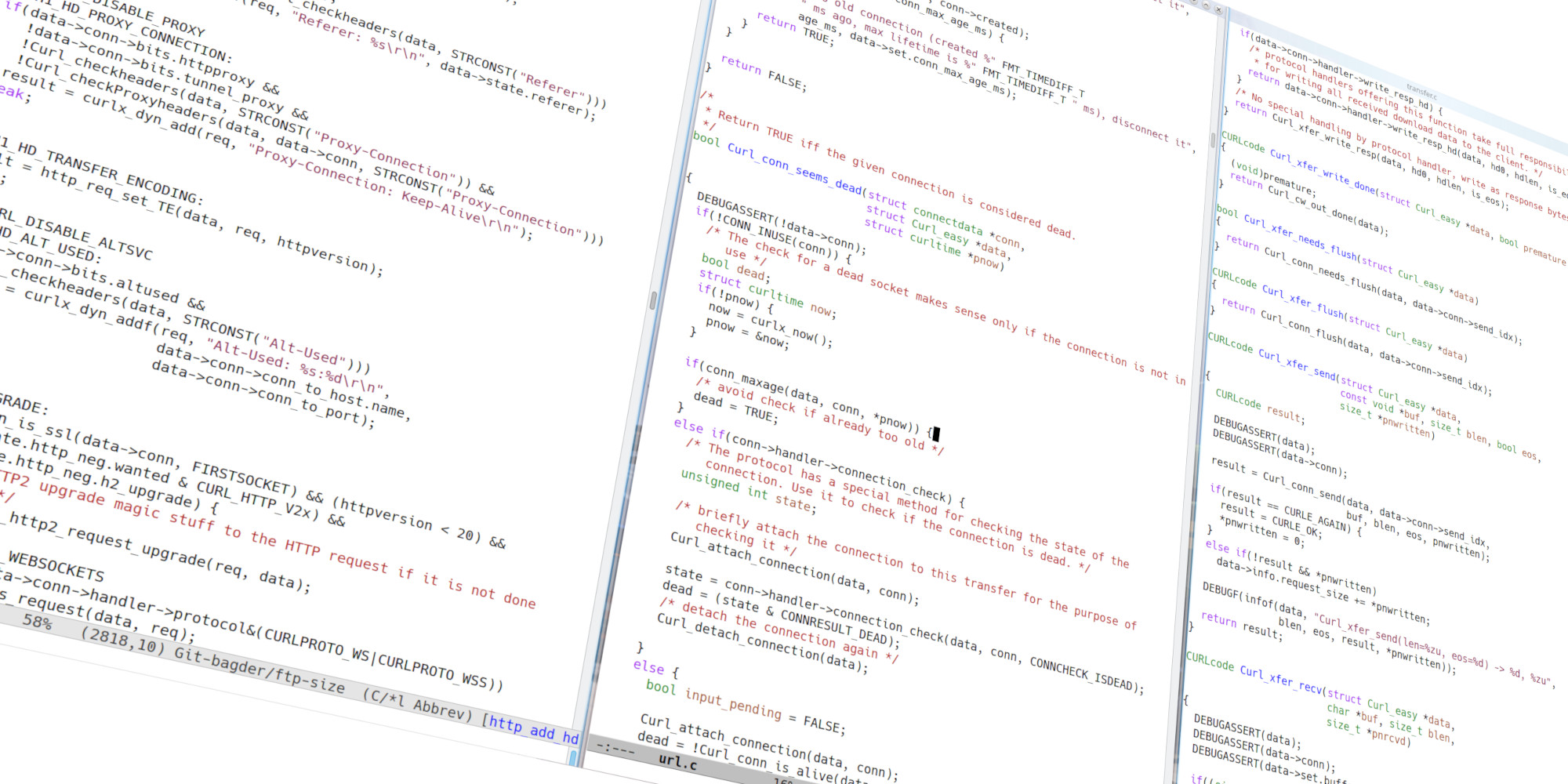
Task: Click the black text cursor after conn_maxage line
Action: (x=936, y=434)
